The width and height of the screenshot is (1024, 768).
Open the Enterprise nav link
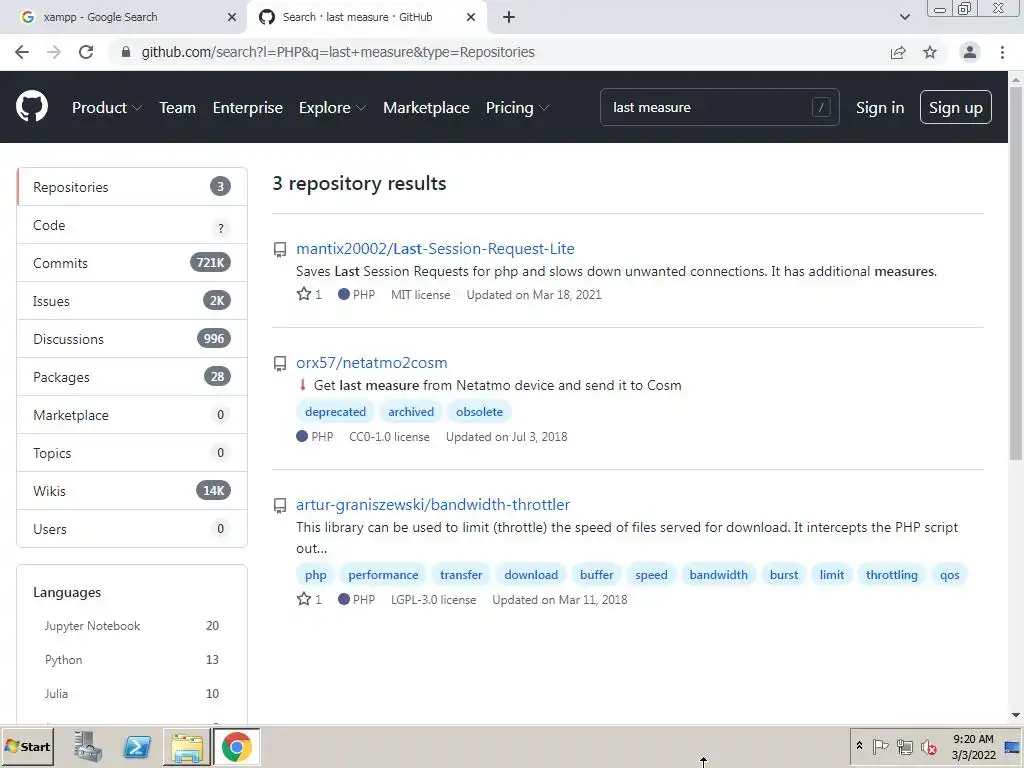tap(248, 107)
